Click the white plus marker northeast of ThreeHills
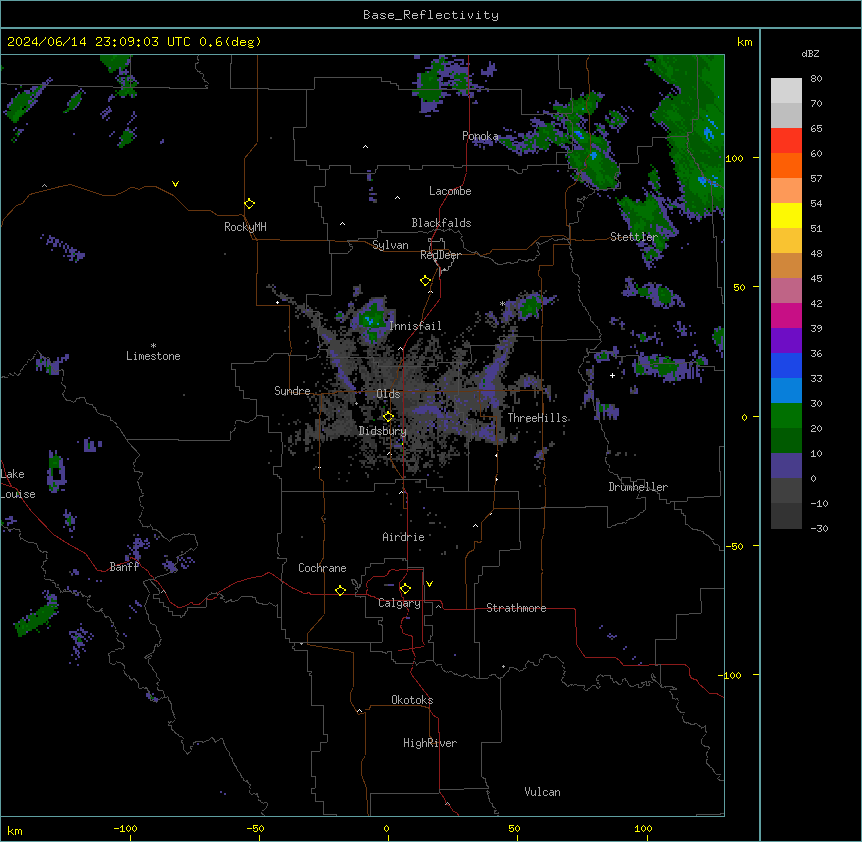The width and height of the screenshot is (862, 842). [x=612, y=375]
